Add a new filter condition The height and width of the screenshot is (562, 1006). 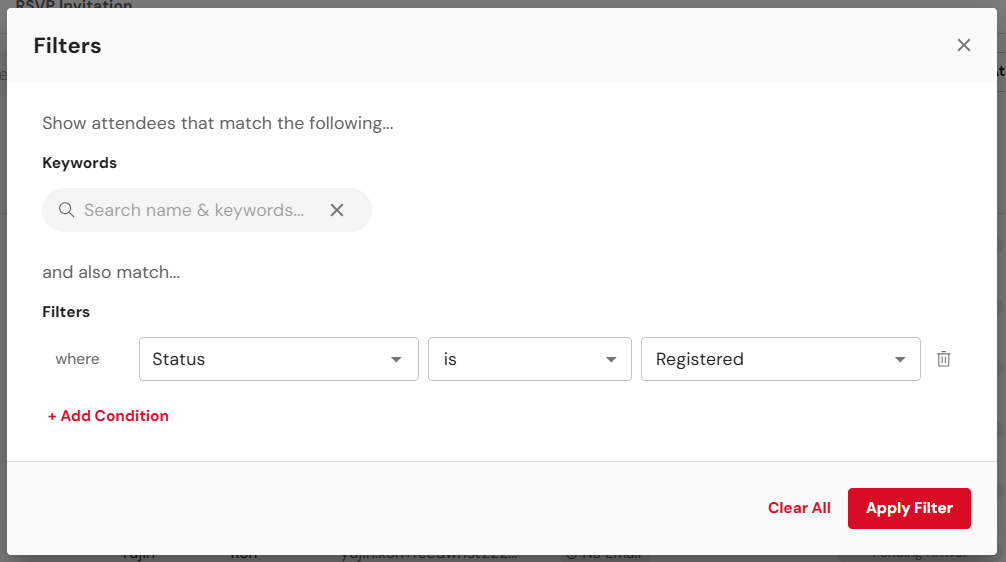(108, 416)
